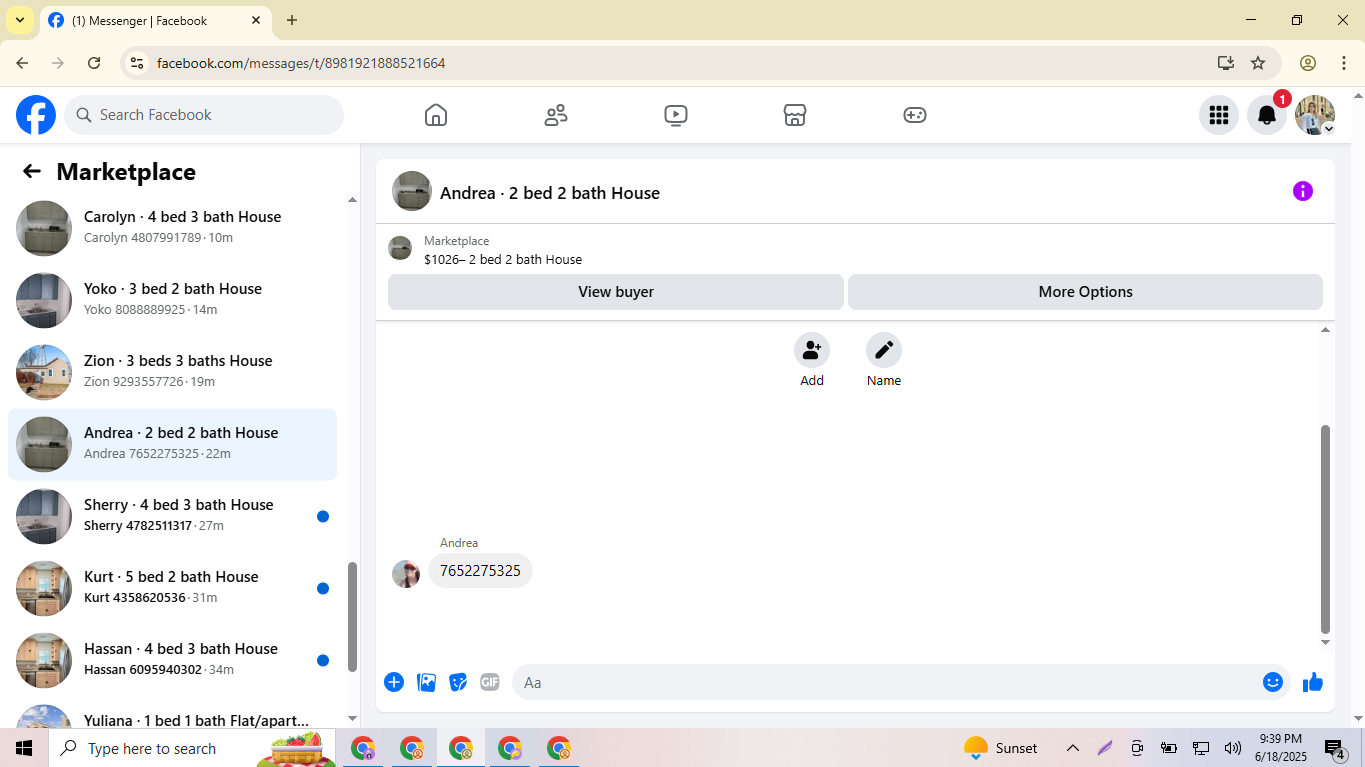This screenshot has width=1365, height=767.
Task: Open Zion 3 beds 3 baths House chat
Action: (172, 372)
